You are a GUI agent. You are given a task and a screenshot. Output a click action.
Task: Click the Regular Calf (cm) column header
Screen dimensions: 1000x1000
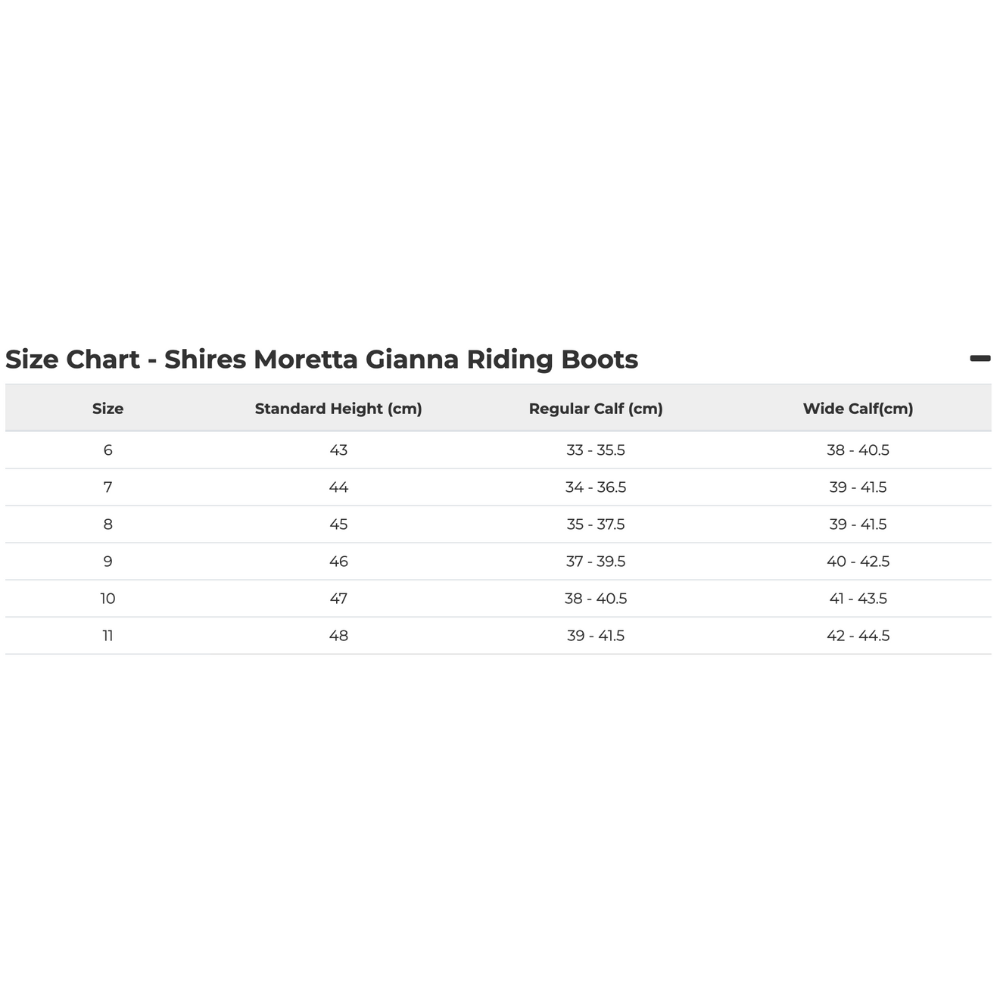(596, 408)
